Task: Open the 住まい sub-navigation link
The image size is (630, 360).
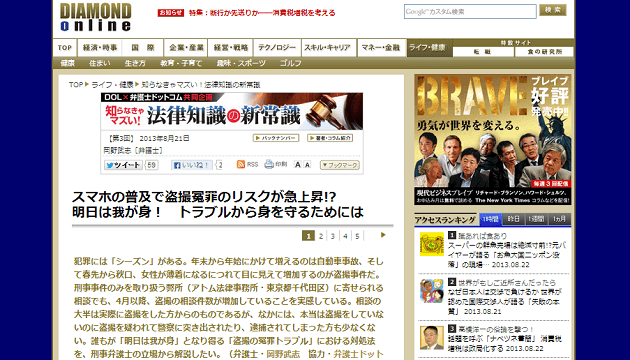Action: click(x=99, y=63)
